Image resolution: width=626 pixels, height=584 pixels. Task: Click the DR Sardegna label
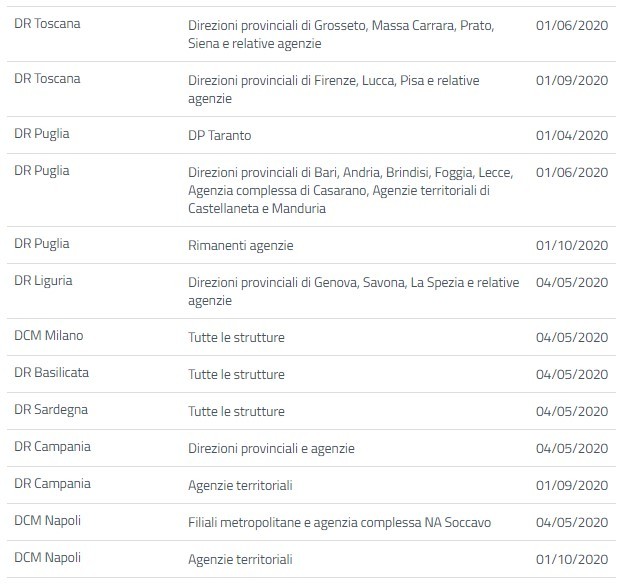pyautogui.click(x=50, y=411)
